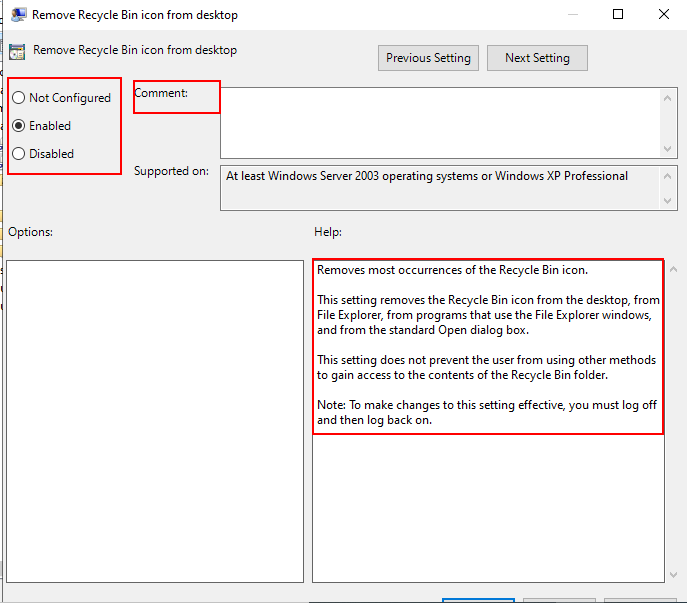Image resolution: width=687 pixels, height=603 pixels.
Task: Go to Next Setting
Action: point(537,58)
